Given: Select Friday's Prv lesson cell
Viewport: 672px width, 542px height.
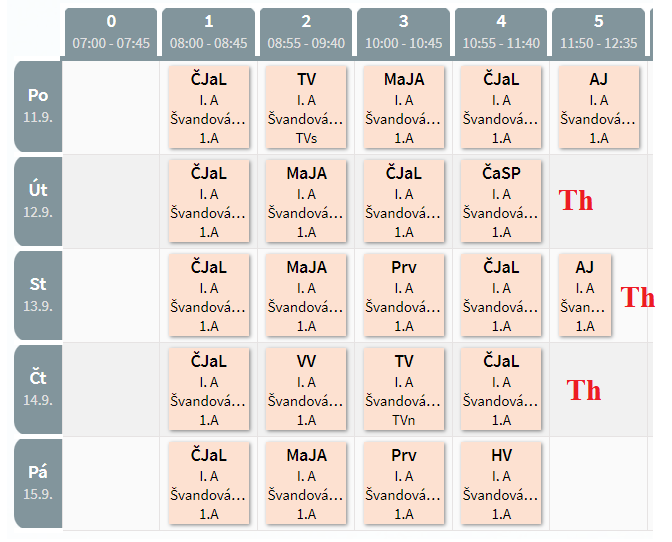Looking at the screenshot, I should click(403, 484).
